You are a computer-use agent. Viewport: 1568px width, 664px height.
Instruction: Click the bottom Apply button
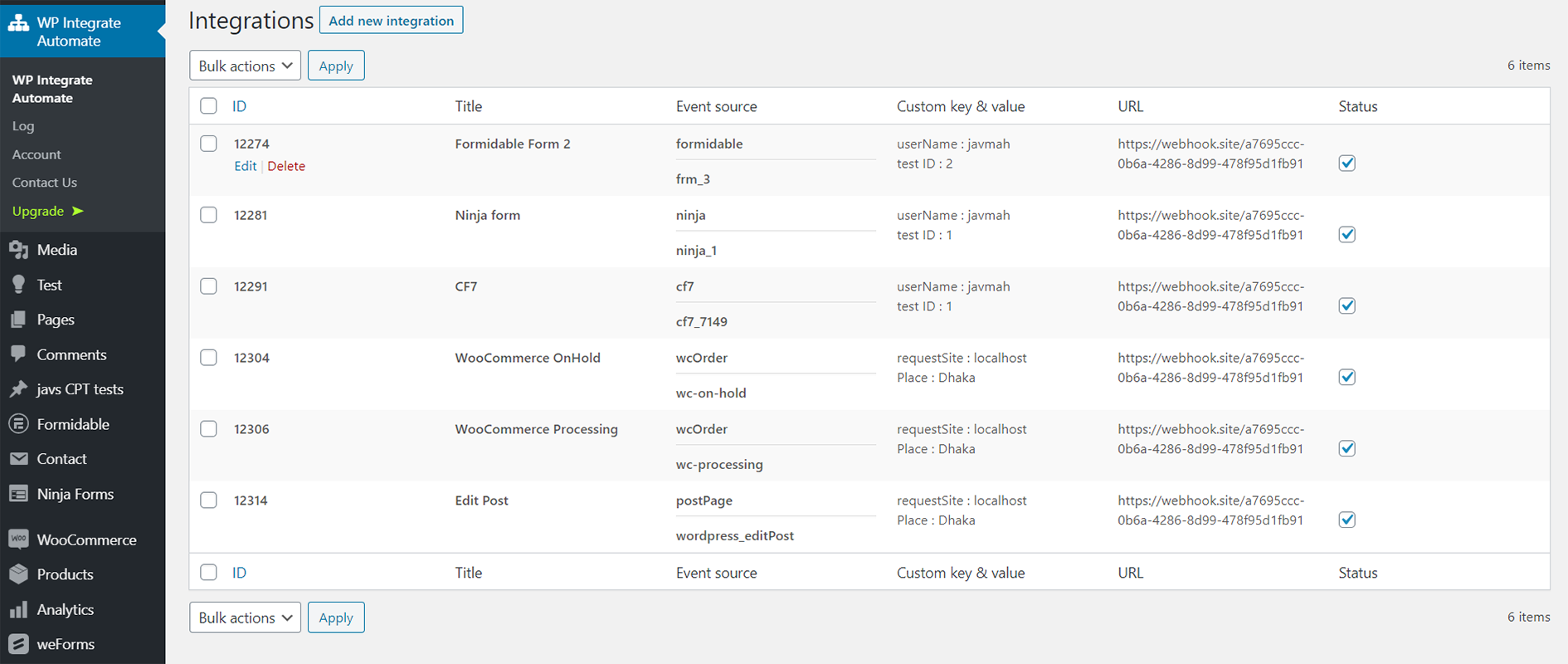[336, 618]
